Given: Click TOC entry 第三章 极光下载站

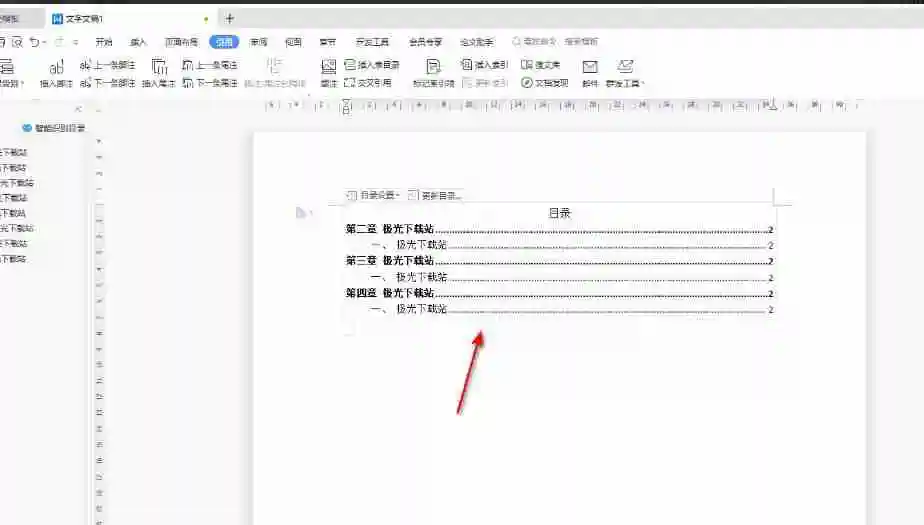Looking at the screenshot, I should tap(559, 260).
